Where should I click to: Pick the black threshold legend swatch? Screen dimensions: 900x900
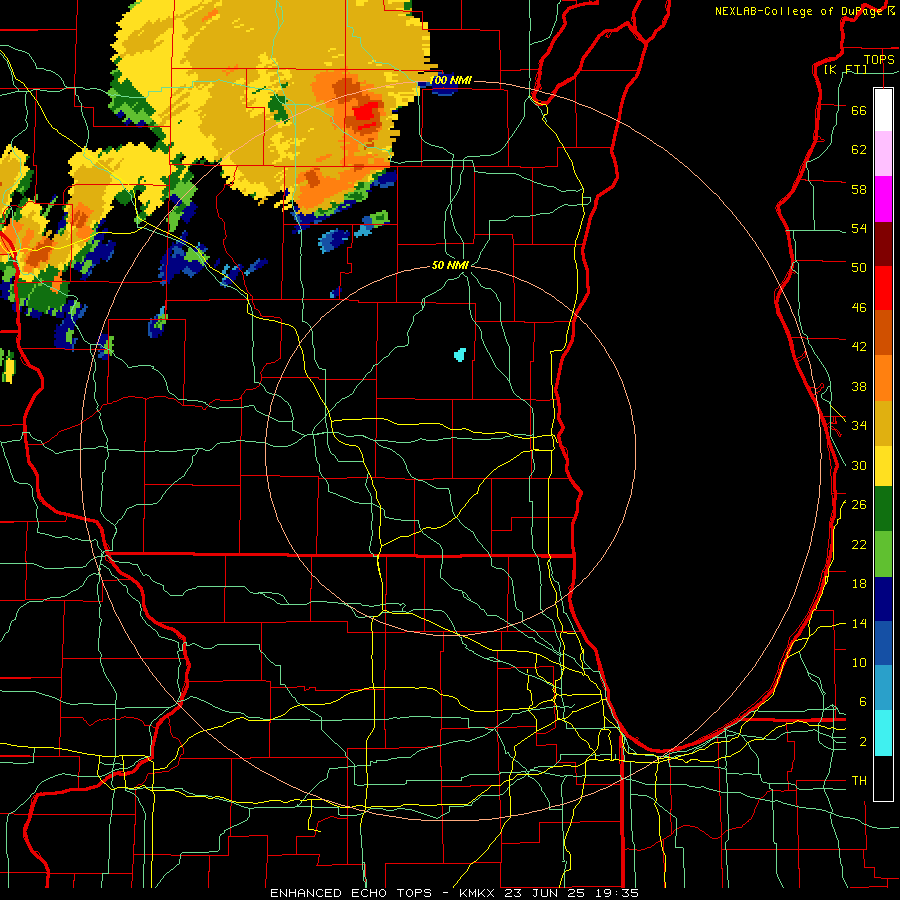(x=883, y=778)
